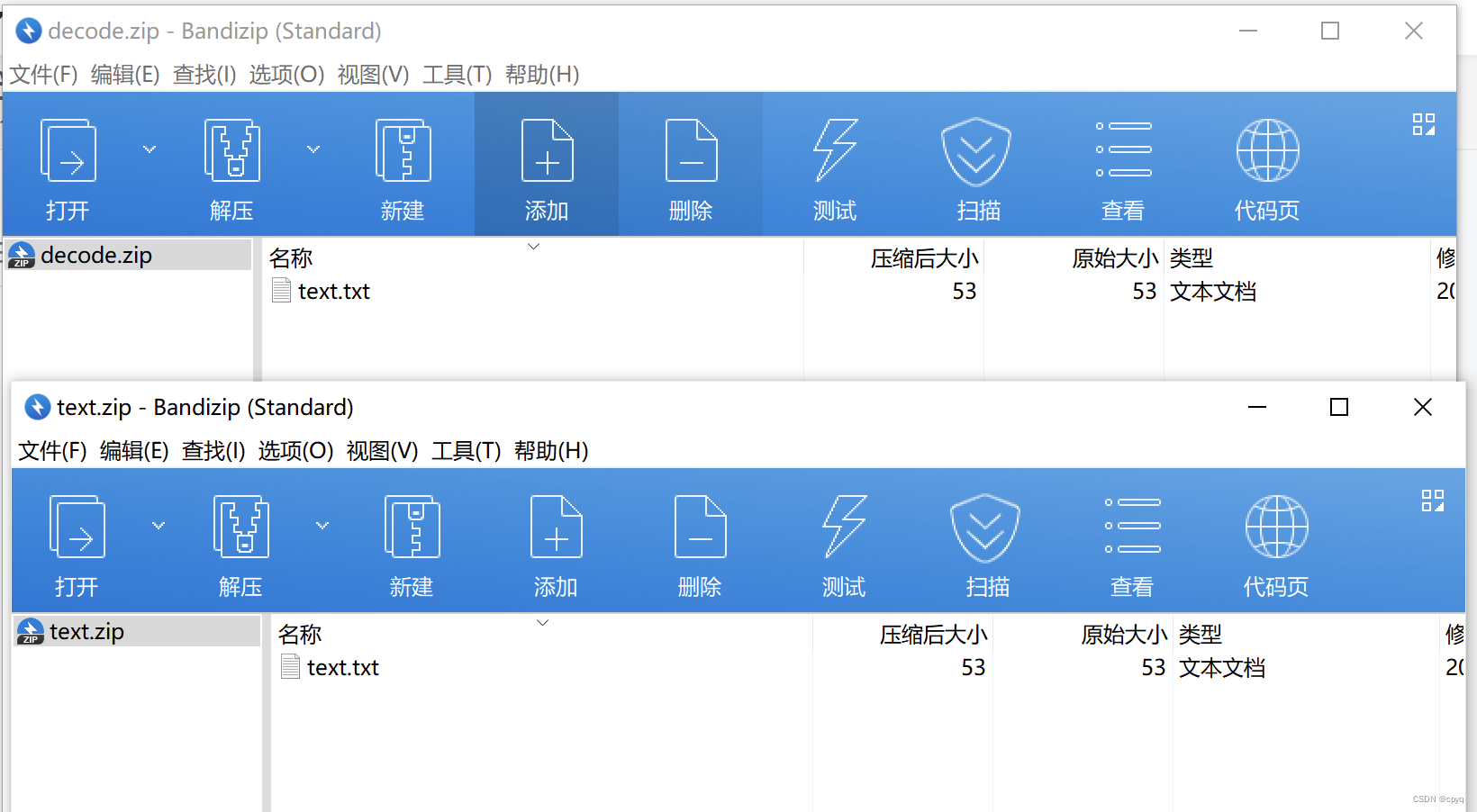
Task: Expand the dropdown next to 打开 button
Action: [x=149, y=149]
